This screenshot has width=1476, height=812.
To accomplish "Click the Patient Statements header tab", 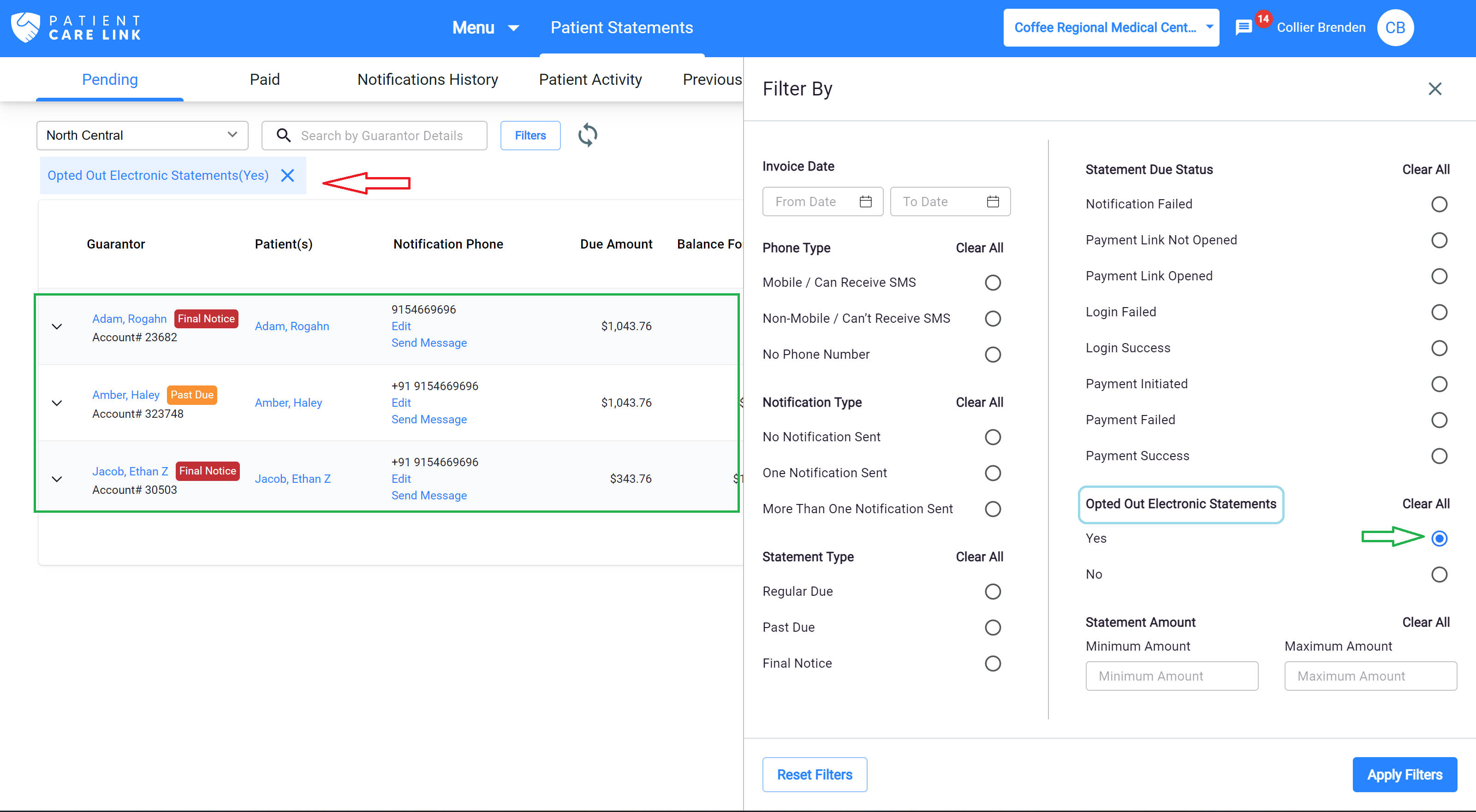I will click(622, 28).
